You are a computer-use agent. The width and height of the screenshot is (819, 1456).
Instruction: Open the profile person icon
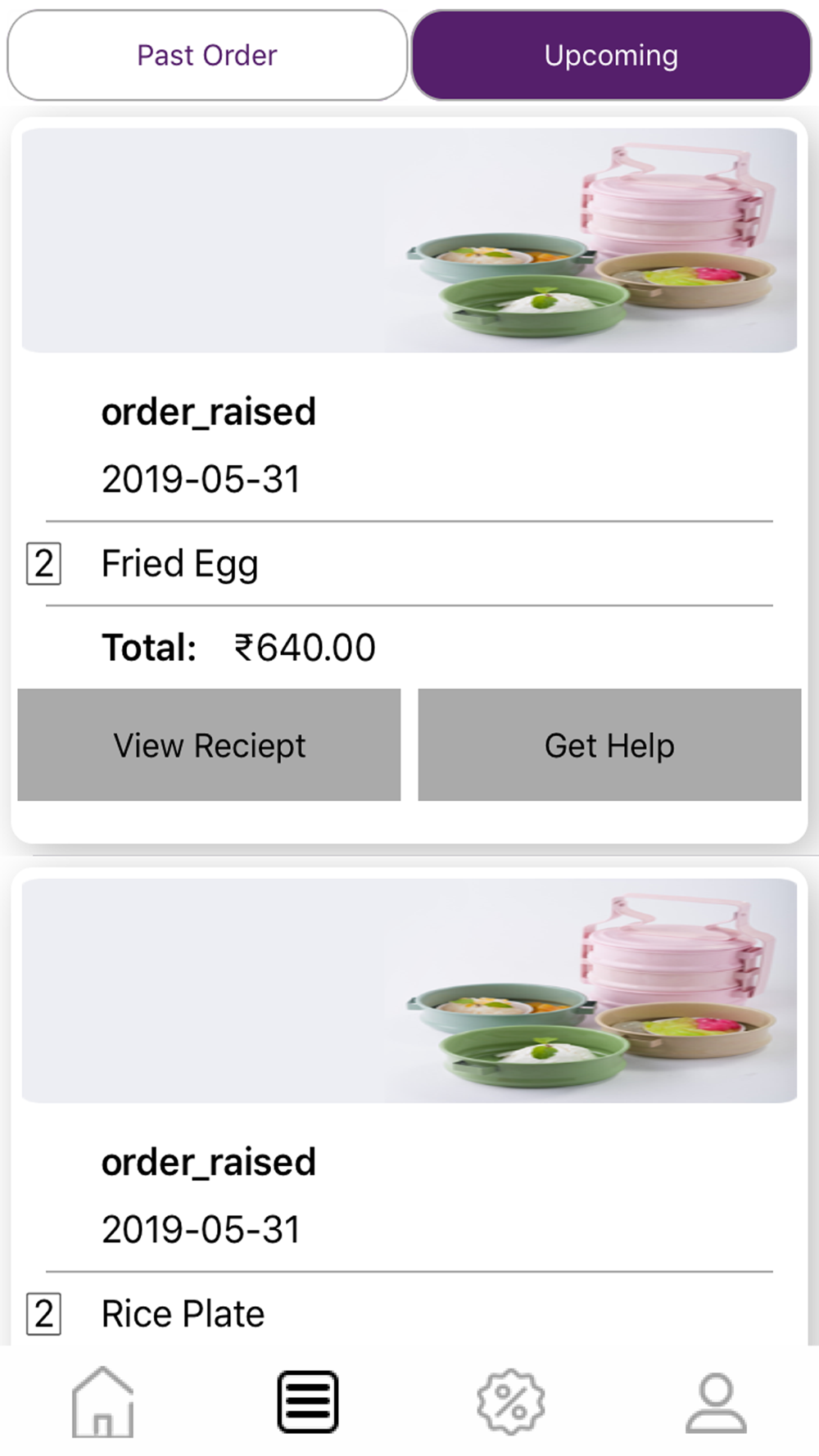716,1401
